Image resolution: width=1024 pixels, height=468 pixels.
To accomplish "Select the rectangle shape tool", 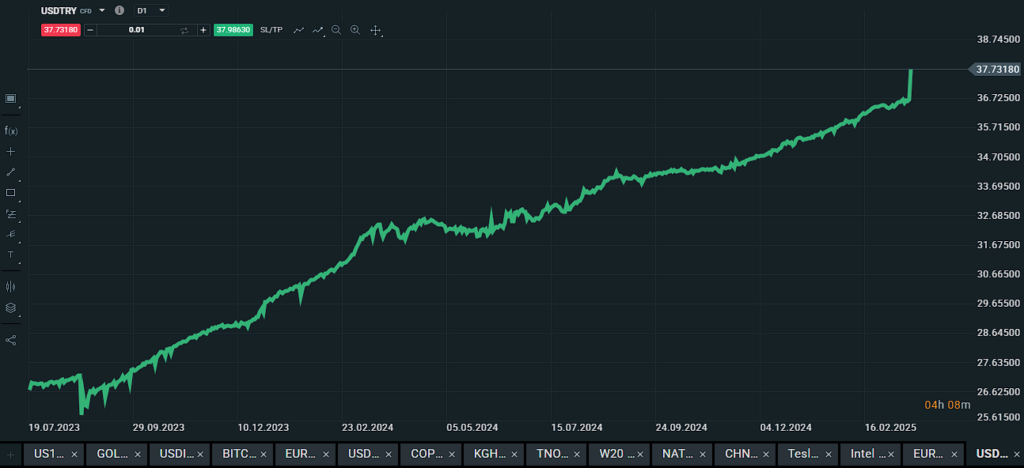I will pyautogui.click(x=11, y=192).
